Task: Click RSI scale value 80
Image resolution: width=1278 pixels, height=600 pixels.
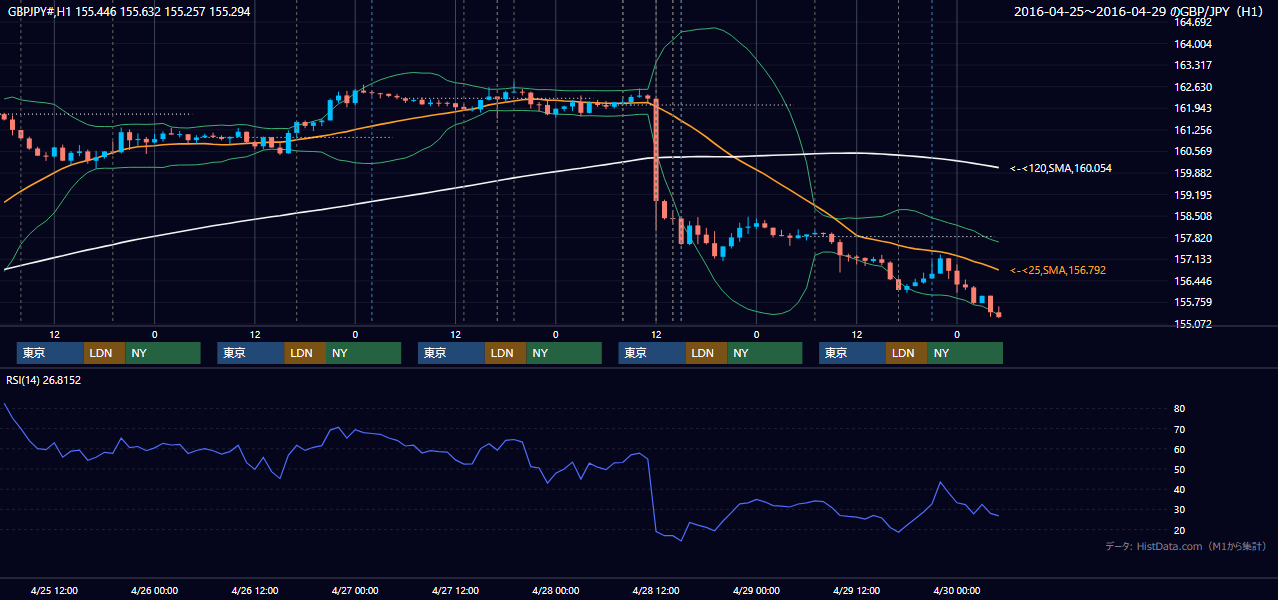Action: point(1180,409)
